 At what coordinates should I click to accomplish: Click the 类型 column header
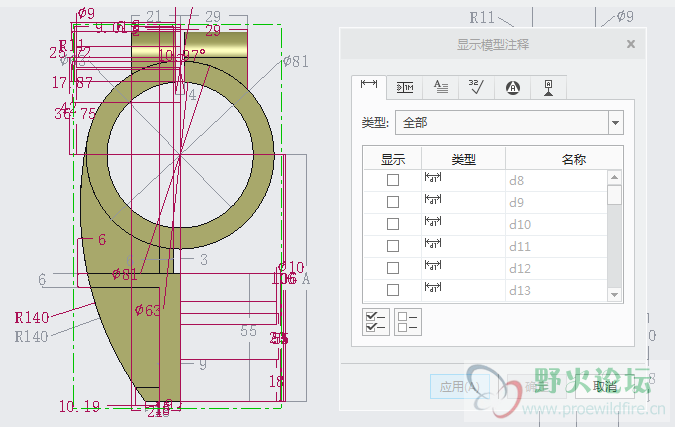463,159
